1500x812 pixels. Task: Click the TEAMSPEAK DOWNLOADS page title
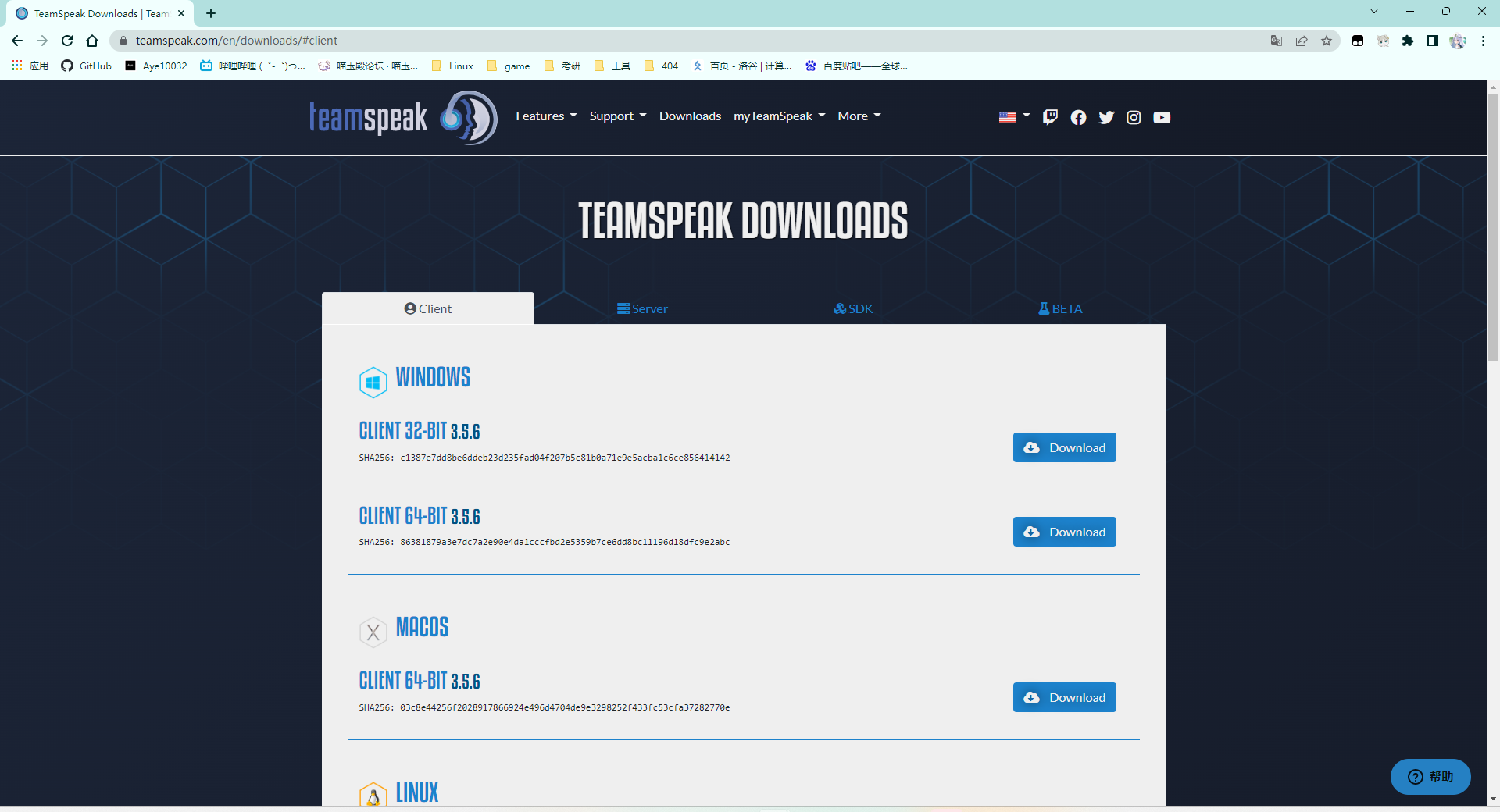point(743,220)
